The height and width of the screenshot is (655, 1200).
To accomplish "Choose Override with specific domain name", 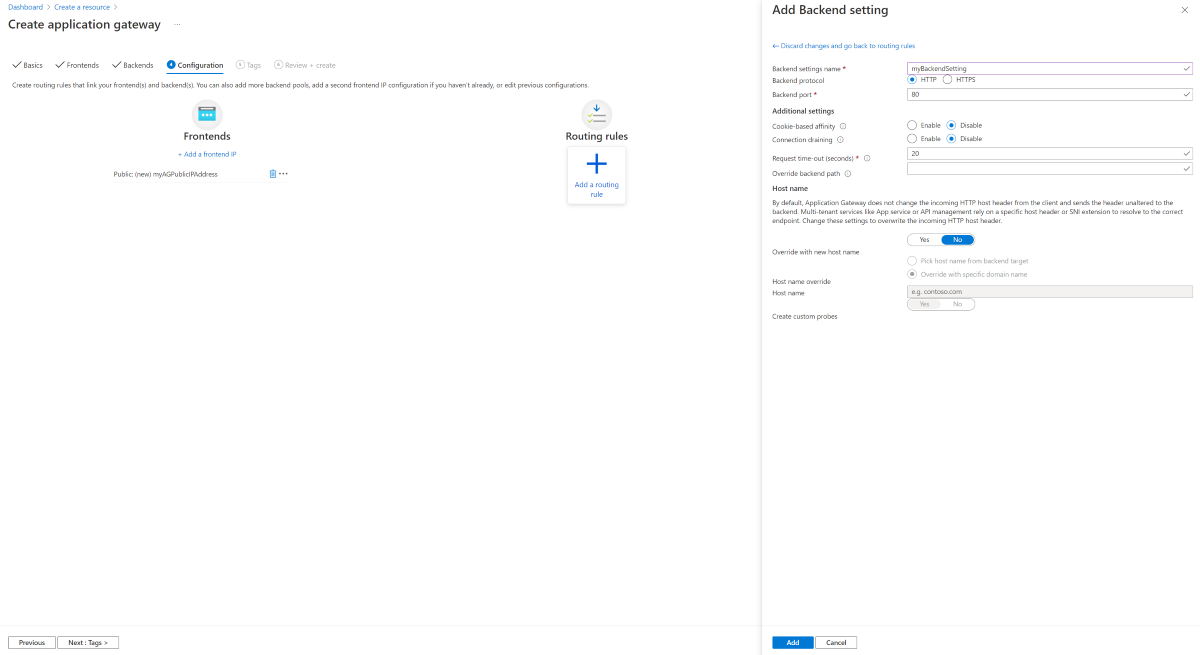I will [x=912, y=274].
